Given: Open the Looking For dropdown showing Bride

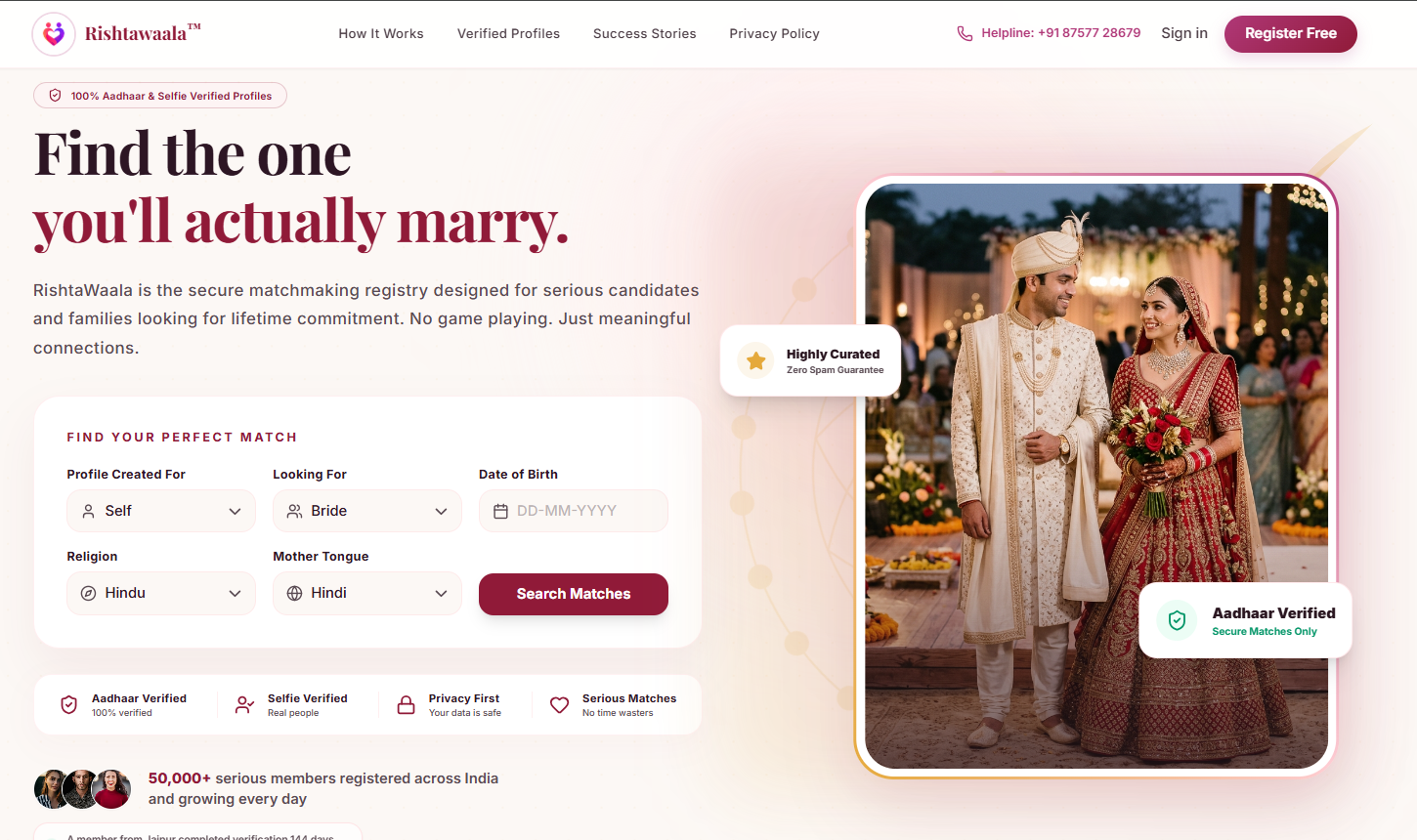Looking at the screenshot, I should (367, 511).
